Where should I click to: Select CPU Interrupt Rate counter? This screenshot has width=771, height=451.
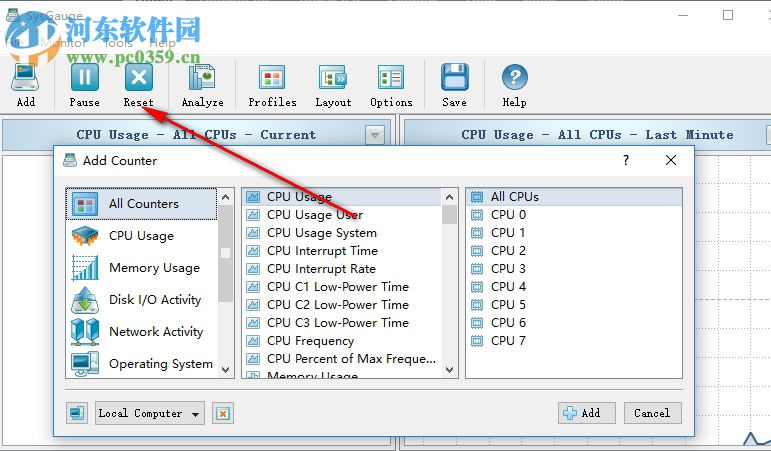click(342, 269)
